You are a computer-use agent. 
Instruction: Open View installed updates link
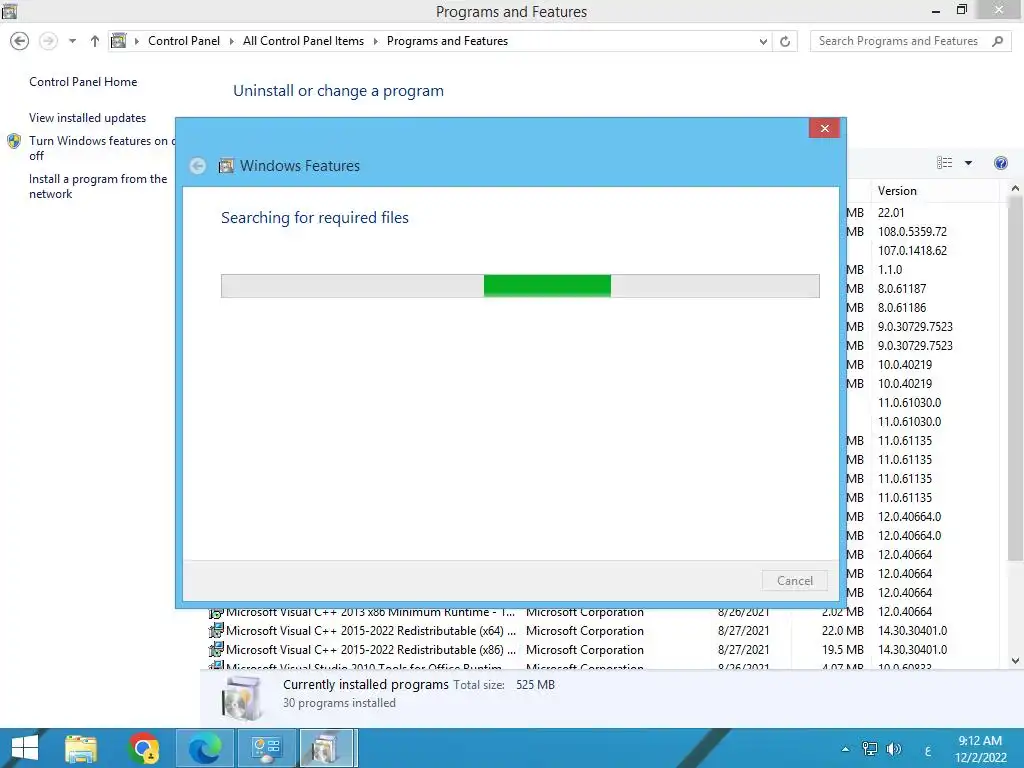(88, 118)
